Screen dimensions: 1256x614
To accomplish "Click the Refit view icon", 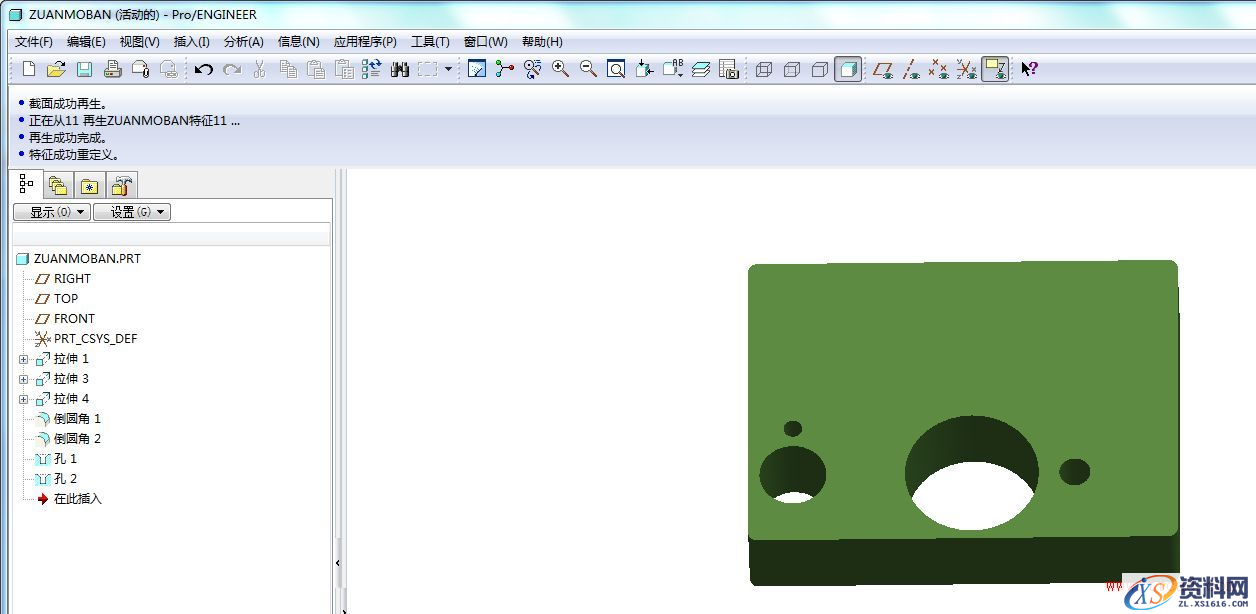I will coord(616,69).
